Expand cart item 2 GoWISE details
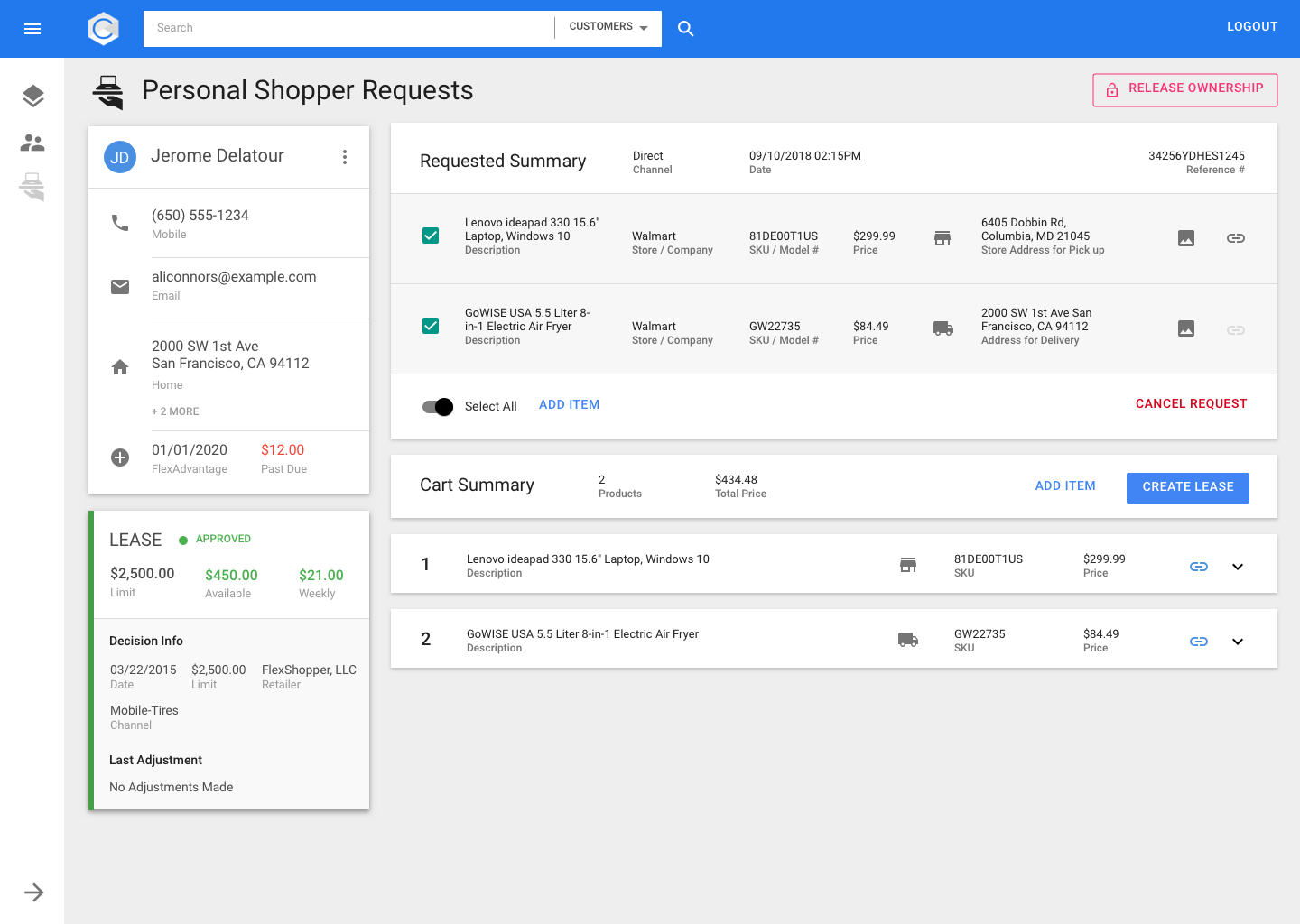This screenshot has width=1300, height=924. point(1238,642)
